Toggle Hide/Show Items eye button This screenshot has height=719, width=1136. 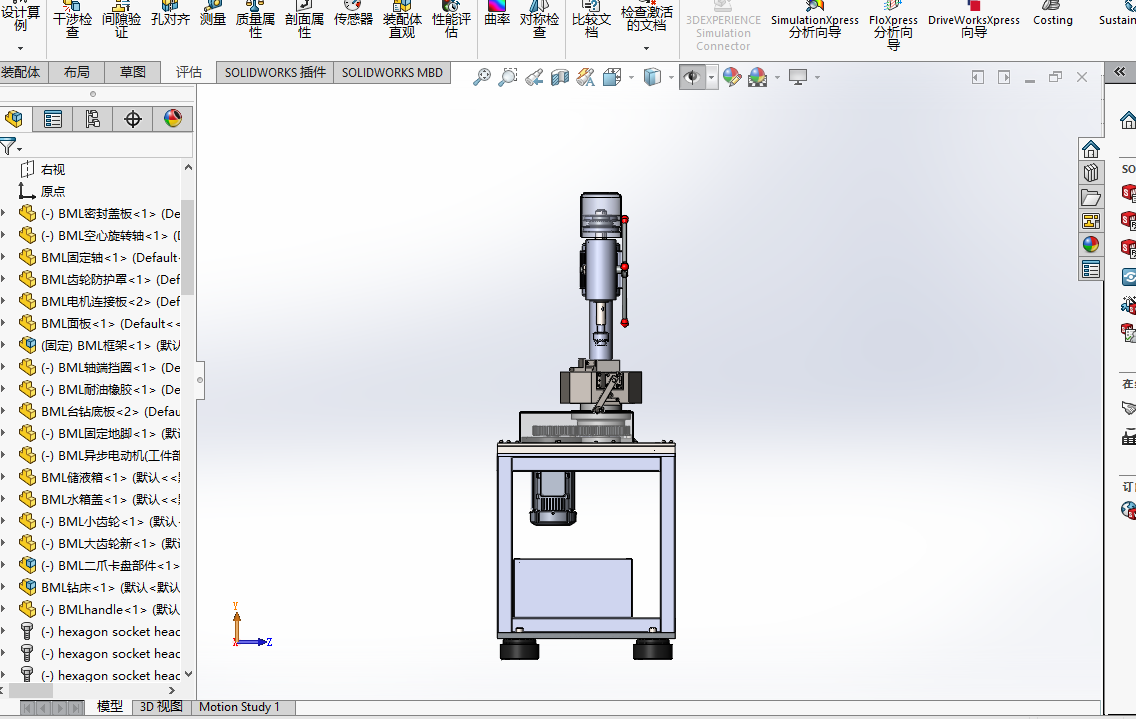tap(692, 77)
